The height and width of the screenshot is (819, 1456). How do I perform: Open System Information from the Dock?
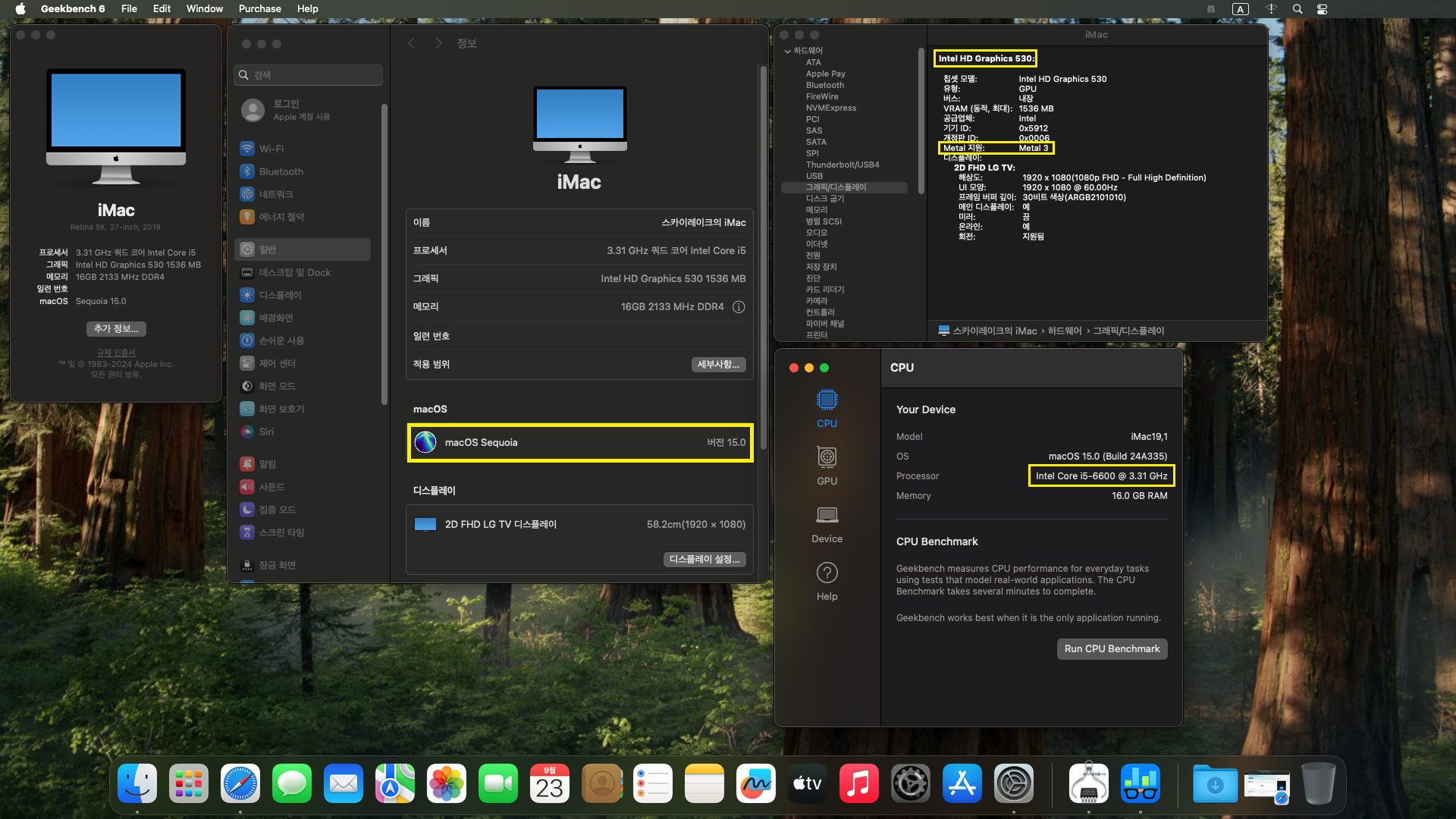tap(1089, 783)
